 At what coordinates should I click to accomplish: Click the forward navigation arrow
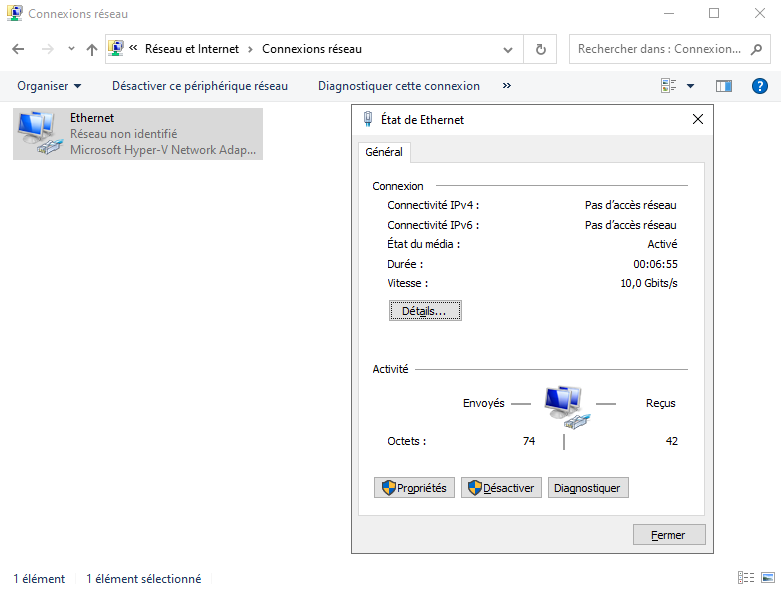(47, 49)
